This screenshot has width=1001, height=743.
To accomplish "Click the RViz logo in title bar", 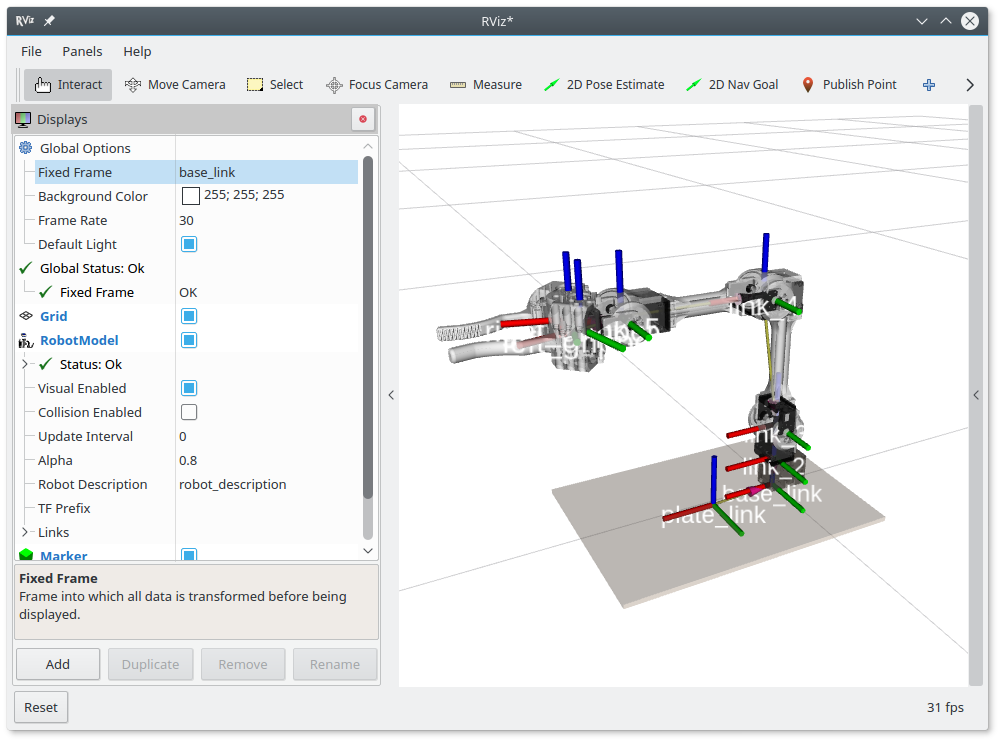I will click(24, 20).
